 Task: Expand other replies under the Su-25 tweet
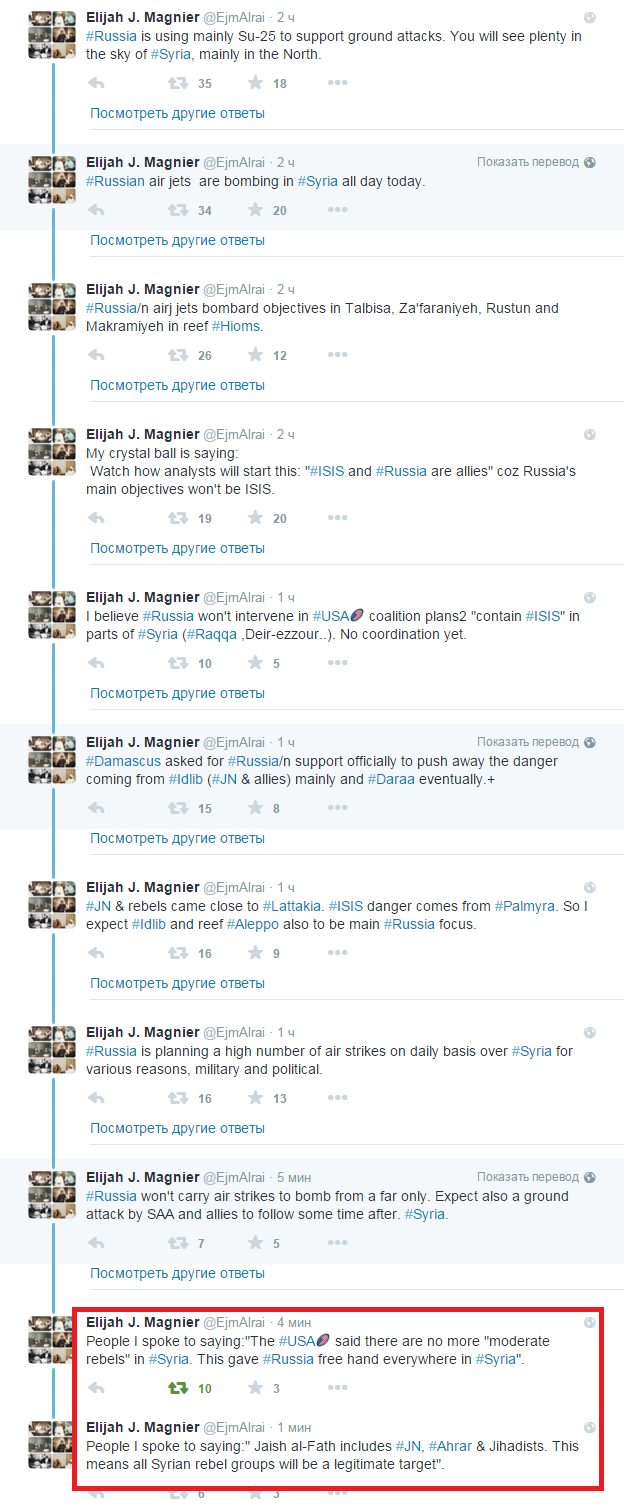(177, 113)
